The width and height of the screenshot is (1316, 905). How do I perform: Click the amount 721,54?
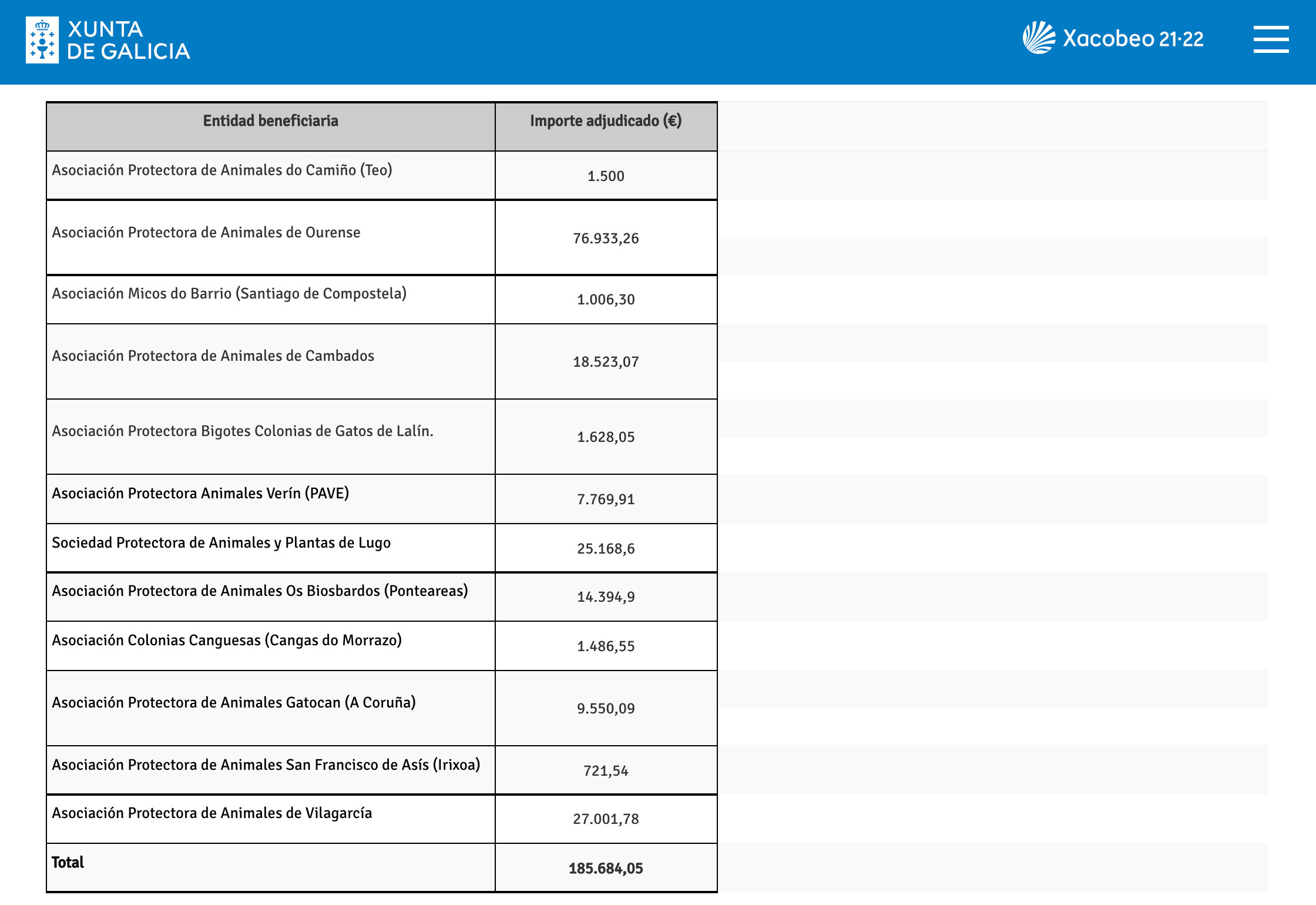(606, 771)
